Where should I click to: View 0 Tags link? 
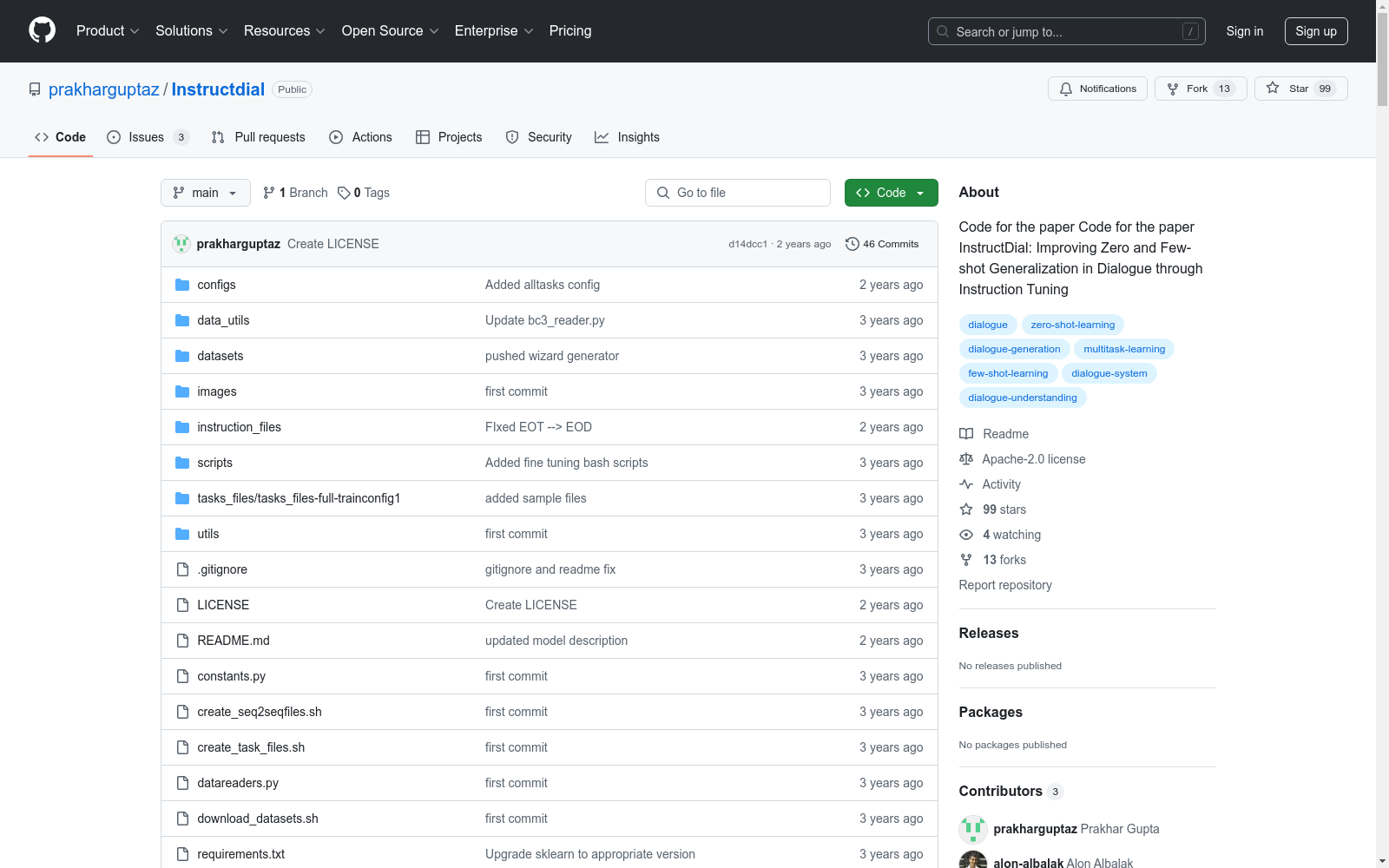click(x=364, y=193)
